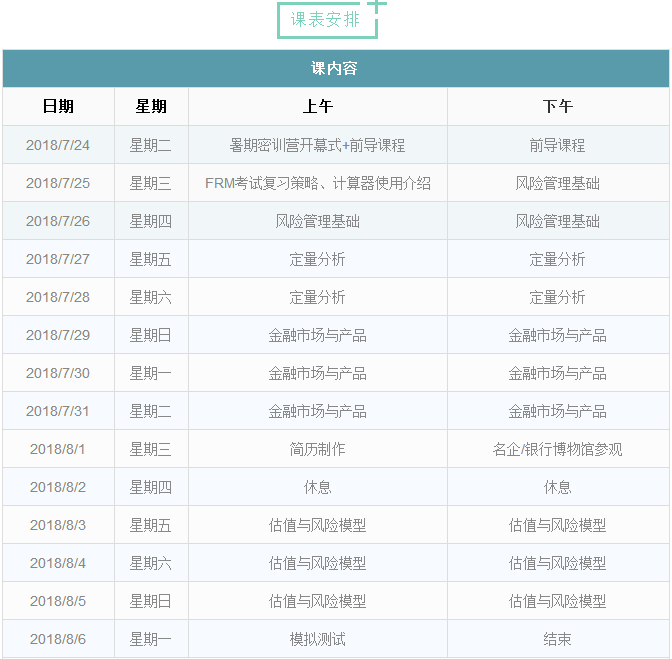Click the date cell 2018/7/26

pos(58,221)
